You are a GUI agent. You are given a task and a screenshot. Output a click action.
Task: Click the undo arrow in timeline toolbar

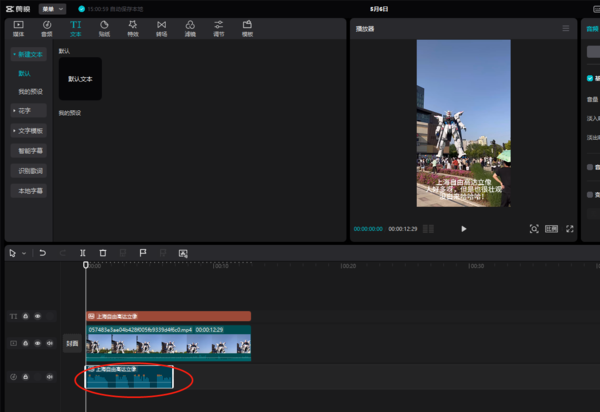[43, 253]
